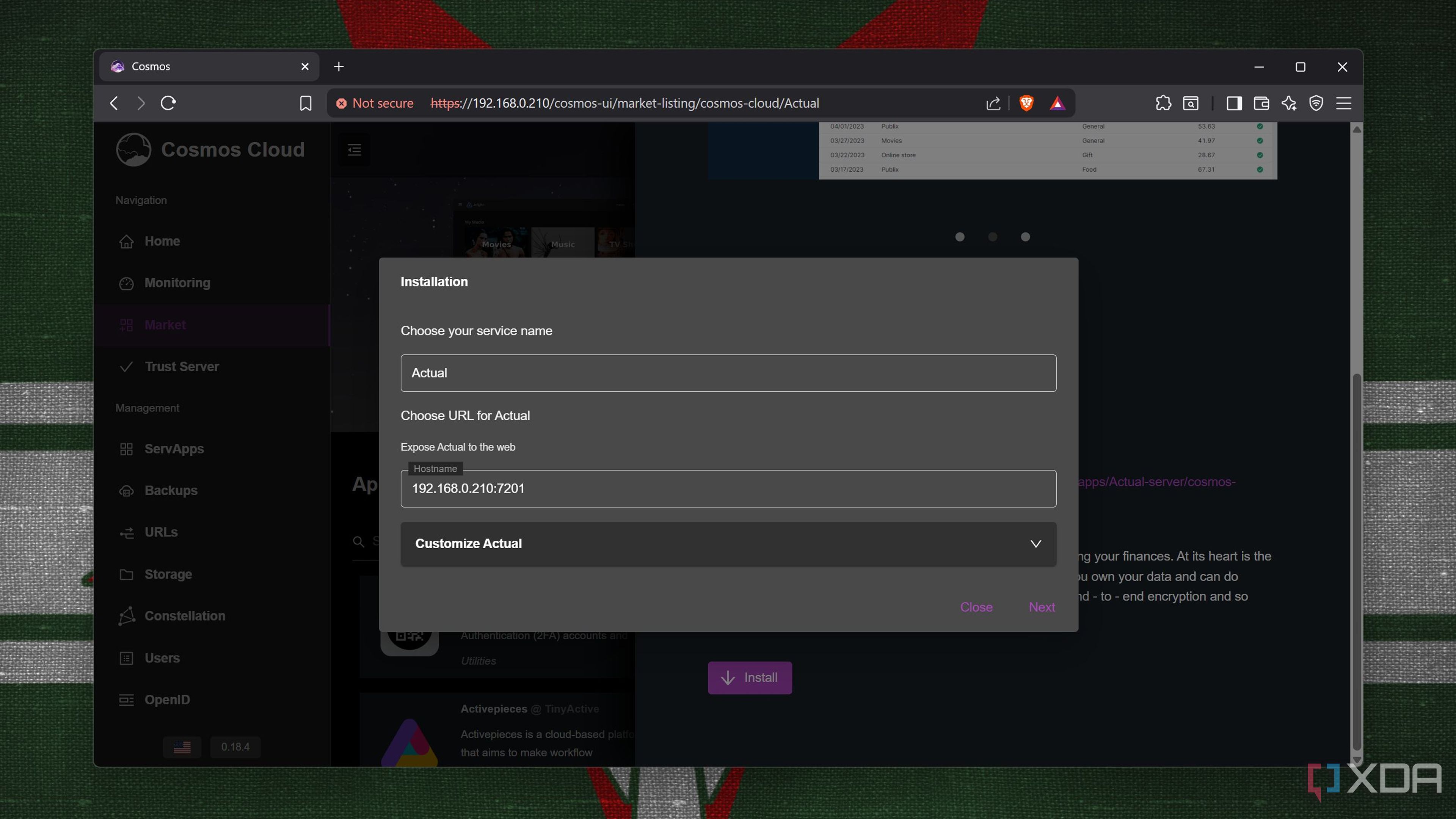This screenshot has width=1456, height=819.
Task: Click the Activepieces app logo
Action: pyautogui.click(x=409, y=743)
